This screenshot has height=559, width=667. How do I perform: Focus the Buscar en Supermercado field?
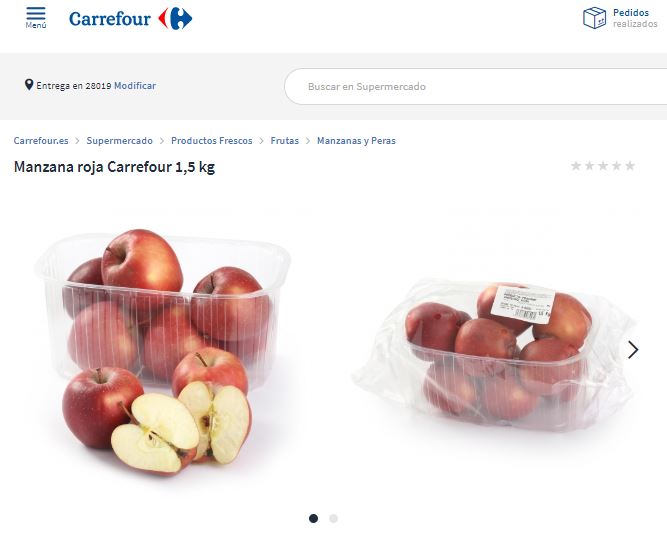476,86
